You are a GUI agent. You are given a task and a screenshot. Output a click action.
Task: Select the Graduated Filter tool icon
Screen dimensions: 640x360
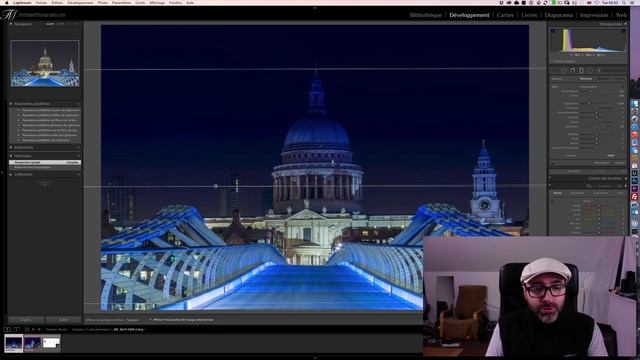(x=581, y=70)
